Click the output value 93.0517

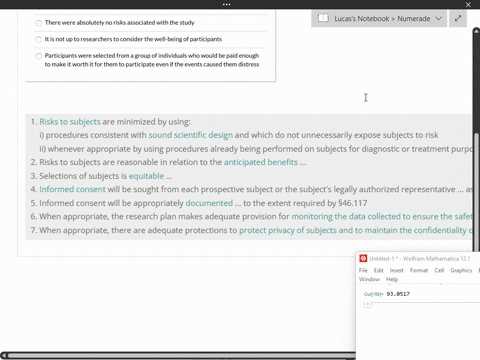398,294
